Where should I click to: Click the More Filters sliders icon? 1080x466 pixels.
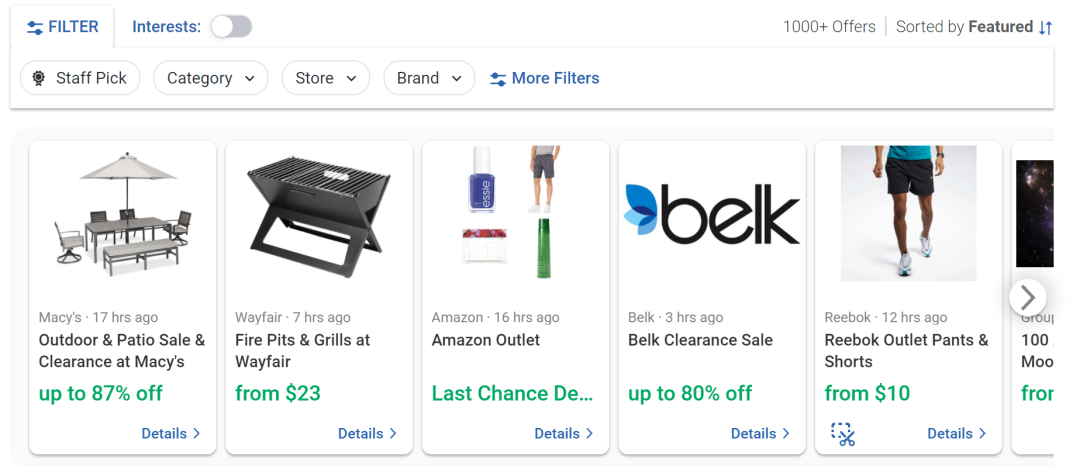[x=497, y=79]
